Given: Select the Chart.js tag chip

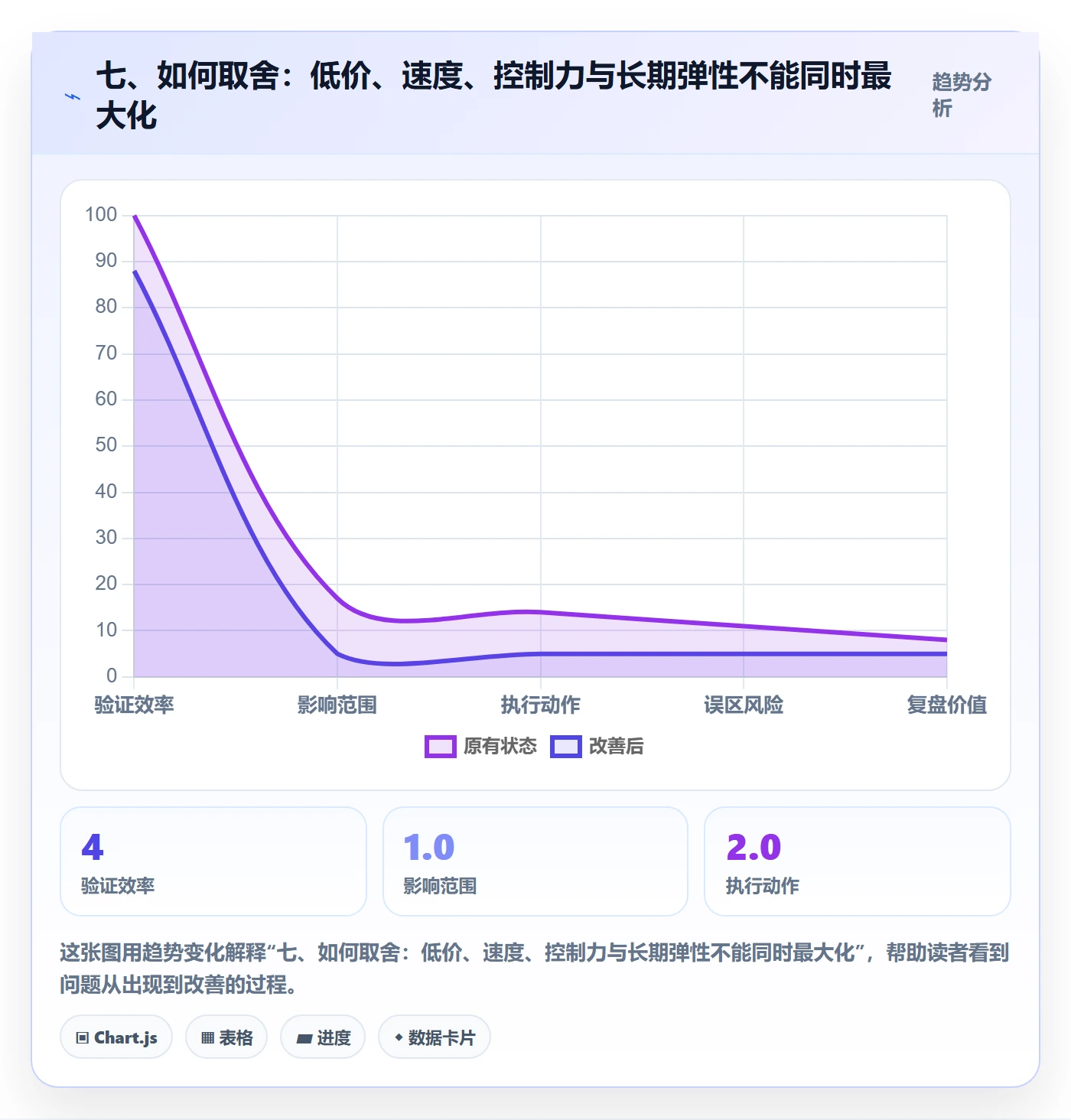Looking at the screenshot, I should pyautogui.click(x=116, y=1037).
